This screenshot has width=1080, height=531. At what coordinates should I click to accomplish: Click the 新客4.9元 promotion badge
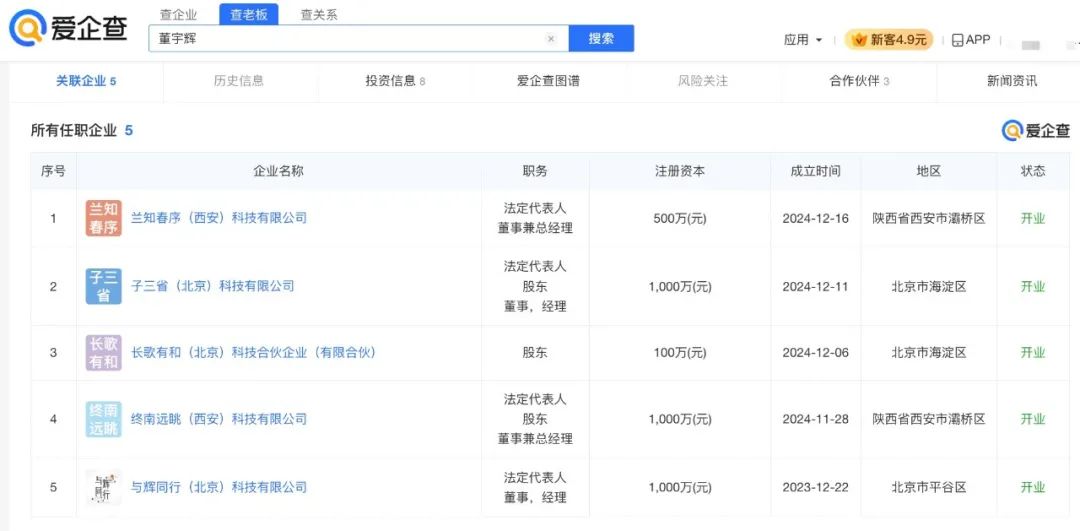pyautogui.click(x=889, y=40)
